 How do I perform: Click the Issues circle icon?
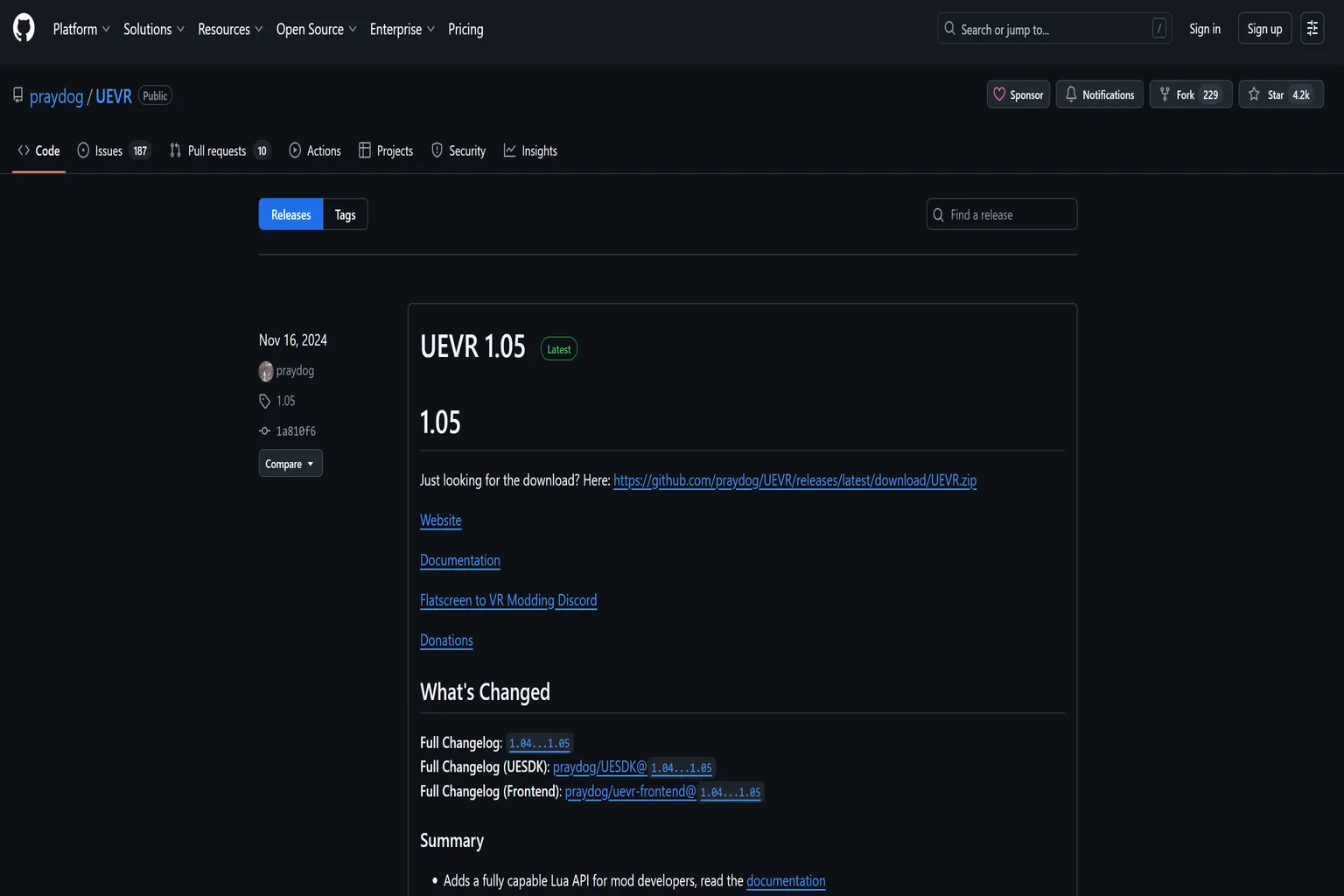(83, 150)
